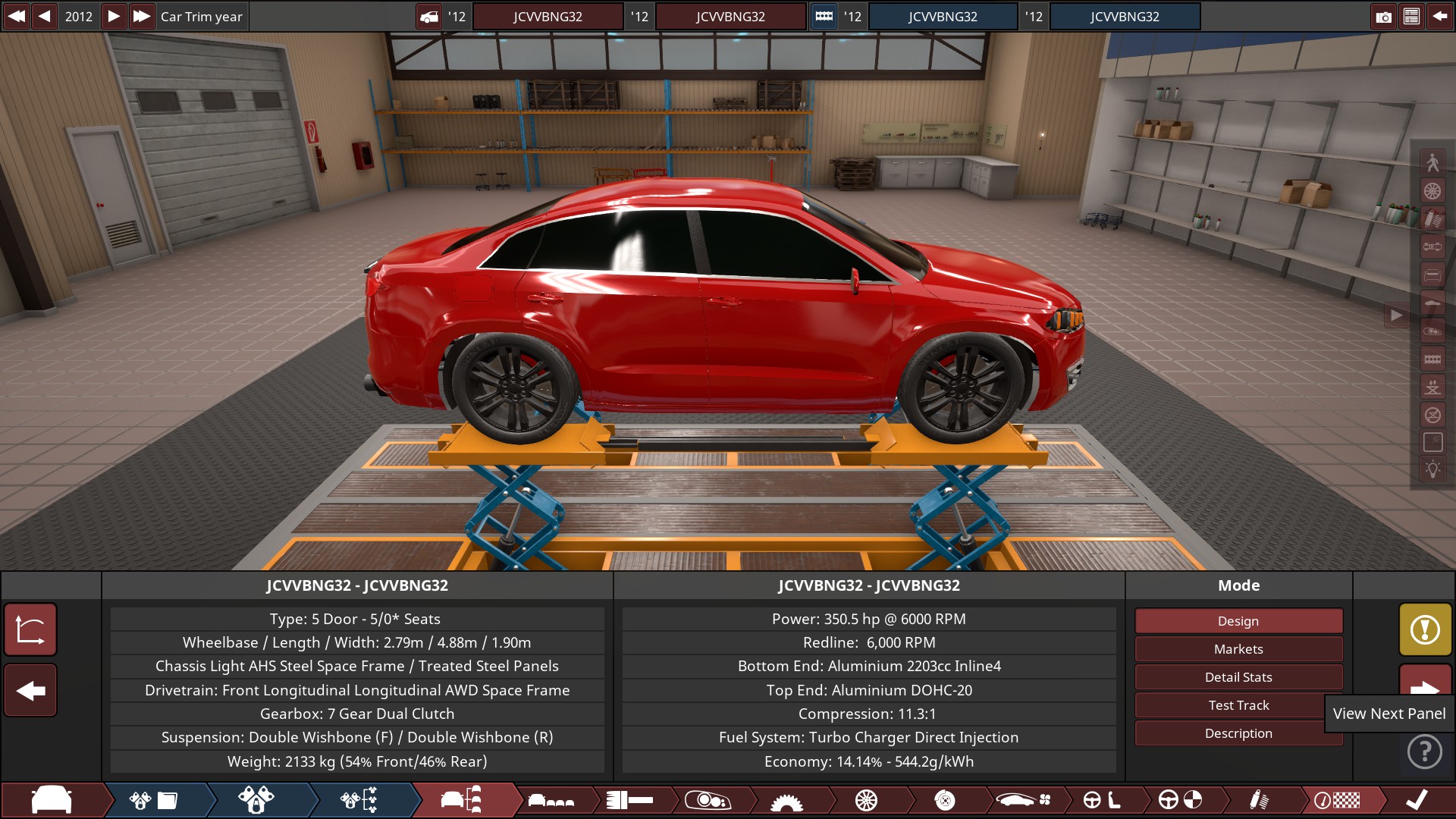Jump back to the earliest trim year
The width and height of the screenshot is (1456, 819).
pyautogui.click(x=16, y=16)
